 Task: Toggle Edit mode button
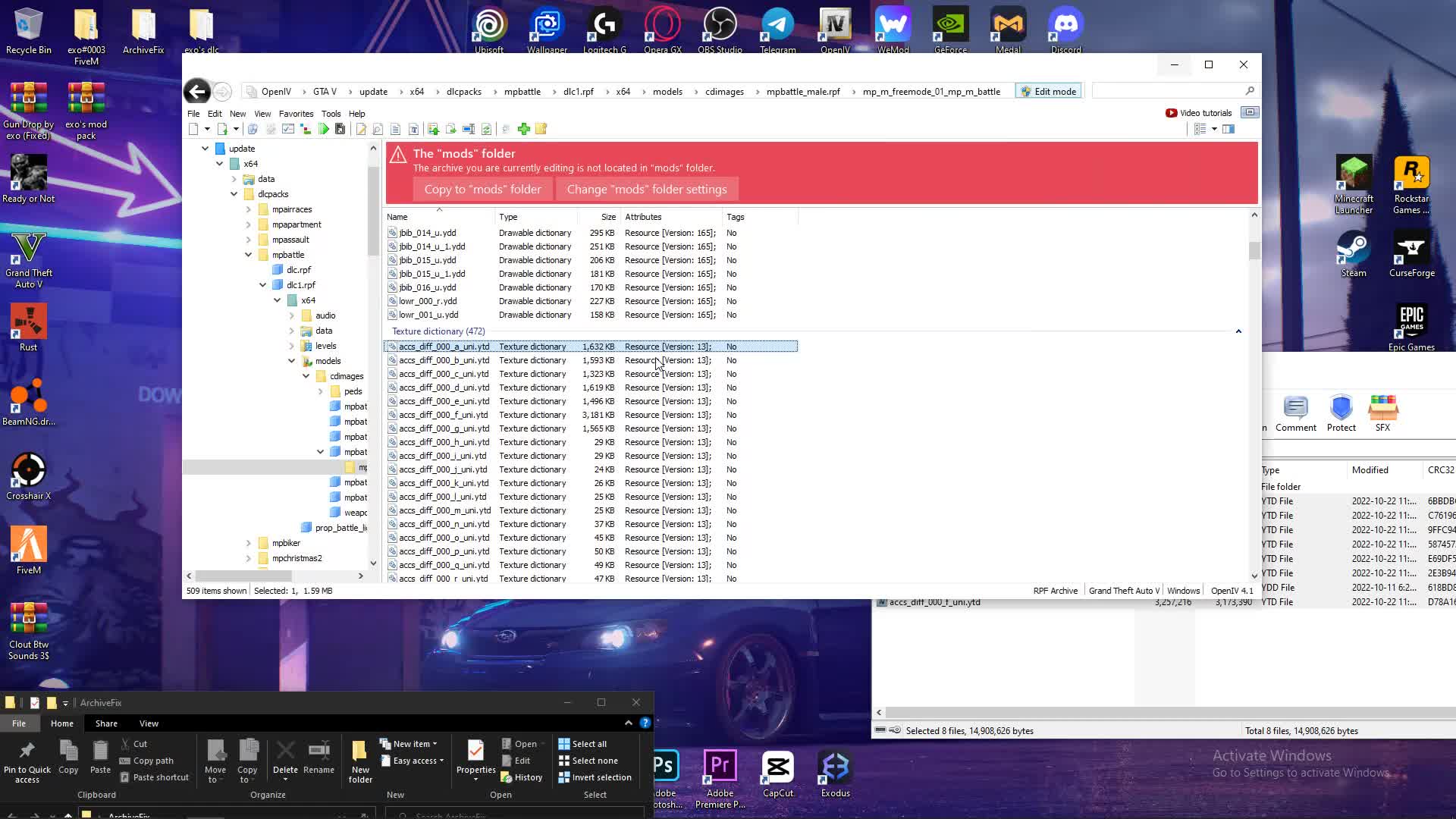[1048, 92]
